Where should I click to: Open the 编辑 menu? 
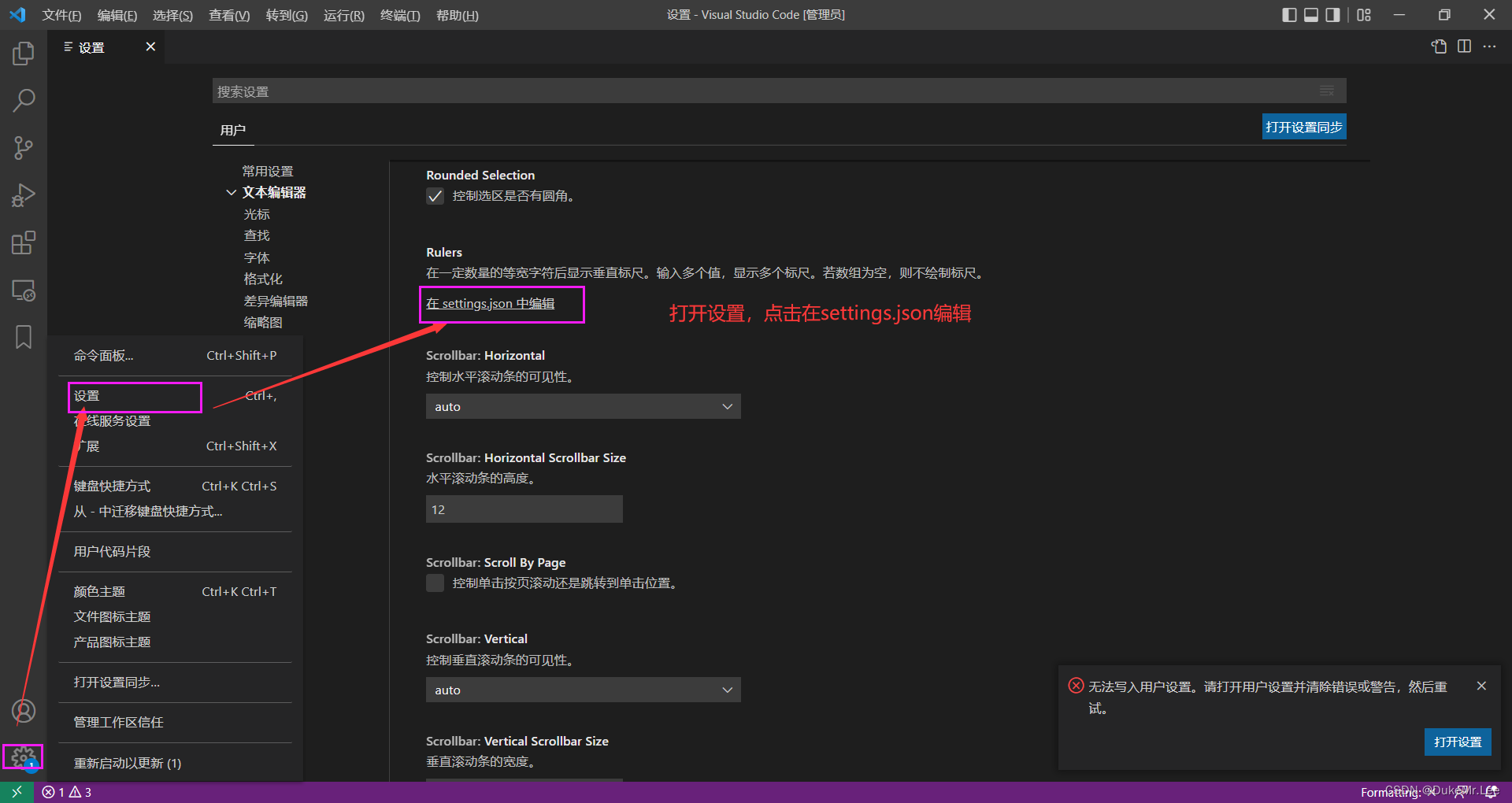point(117,15)
